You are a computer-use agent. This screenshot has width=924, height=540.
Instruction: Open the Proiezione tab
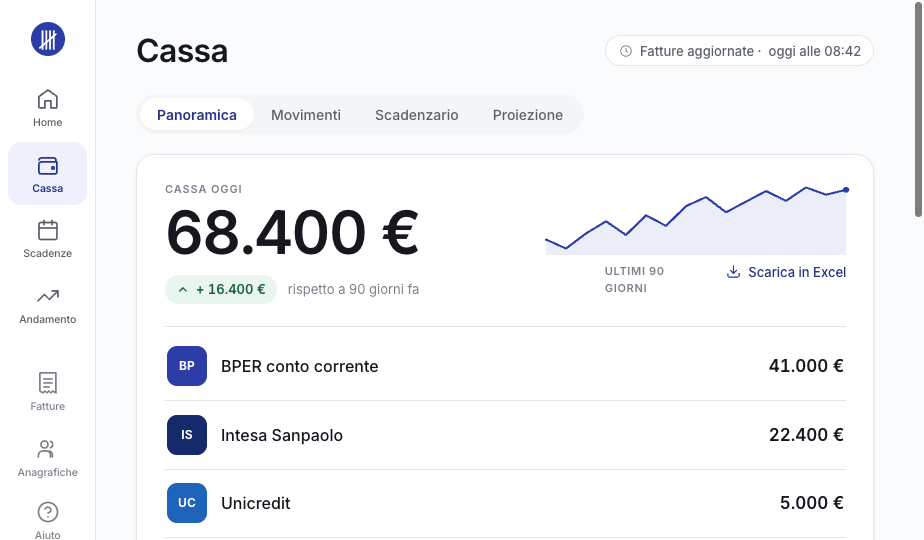(528, 115)
